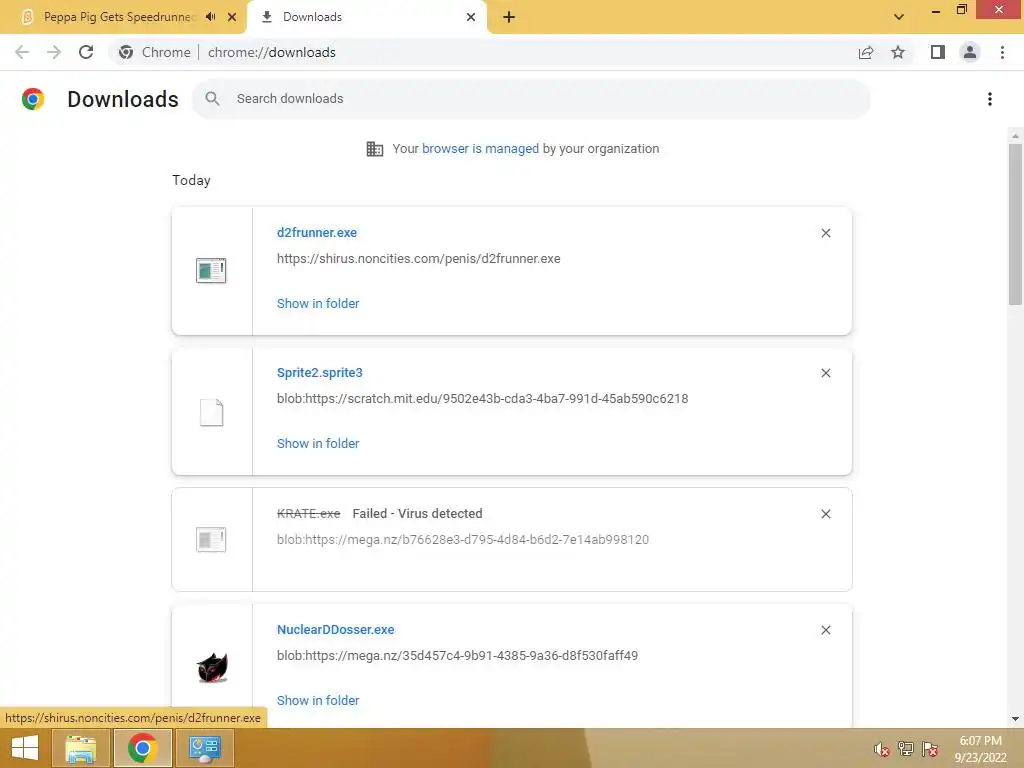
Task: Open the Control Panel taskbar icon
Action: coord(204,748)
